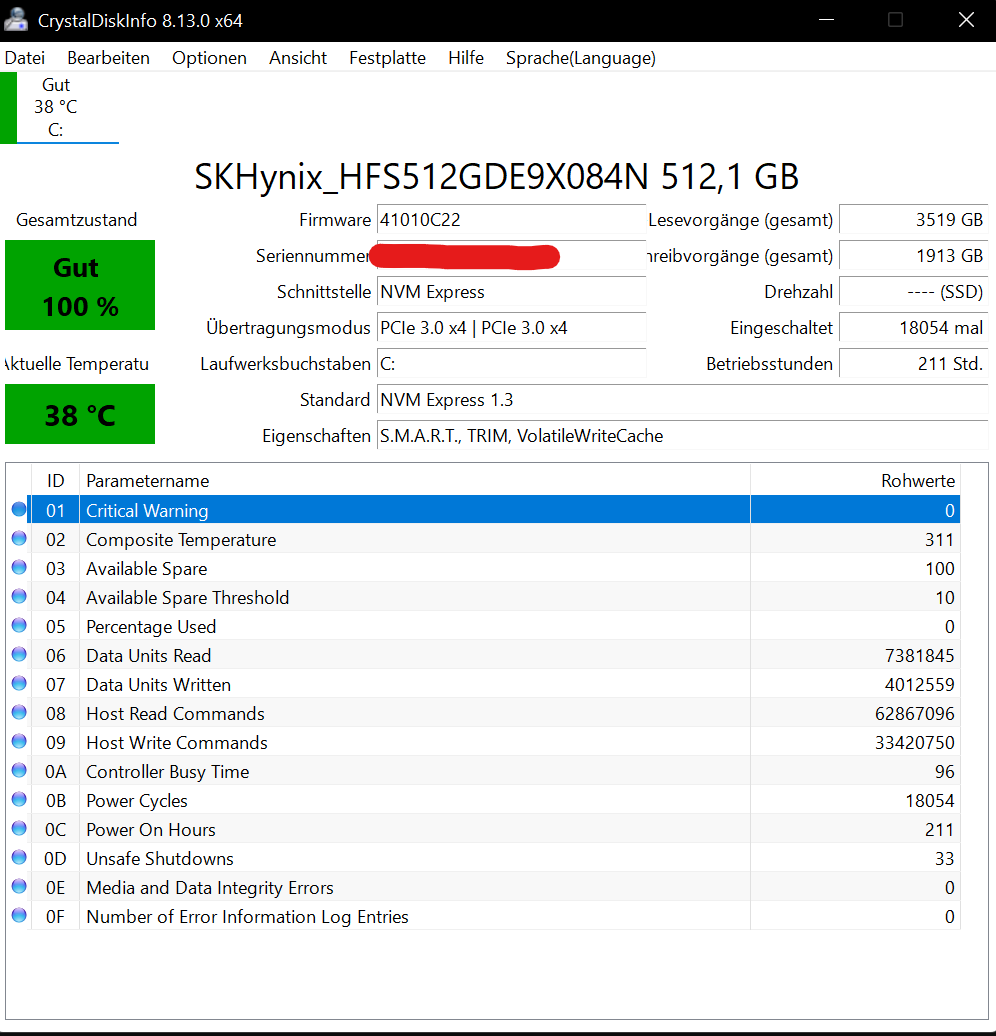Viewport: 996px width, 1036px height.
Task: Click the status dot beside Host Read Commands
Action: (x=19, y=713)
